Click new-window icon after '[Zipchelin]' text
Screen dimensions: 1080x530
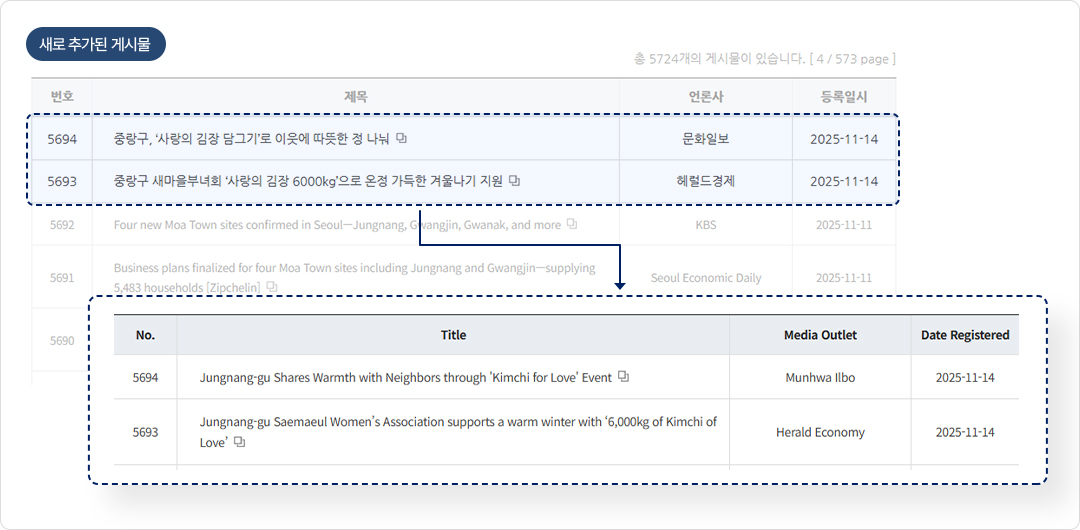272,287
